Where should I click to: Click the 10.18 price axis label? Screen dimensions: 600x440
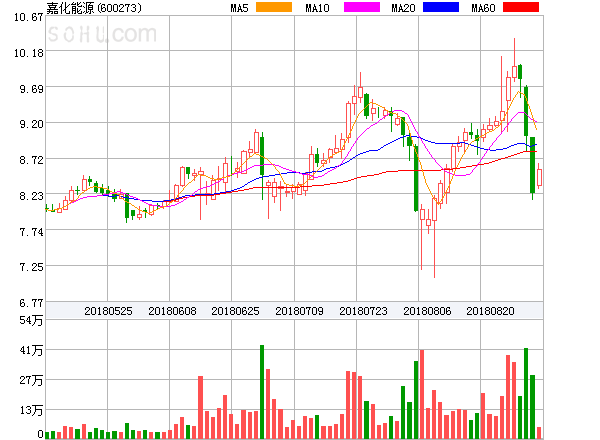(29, 53)
